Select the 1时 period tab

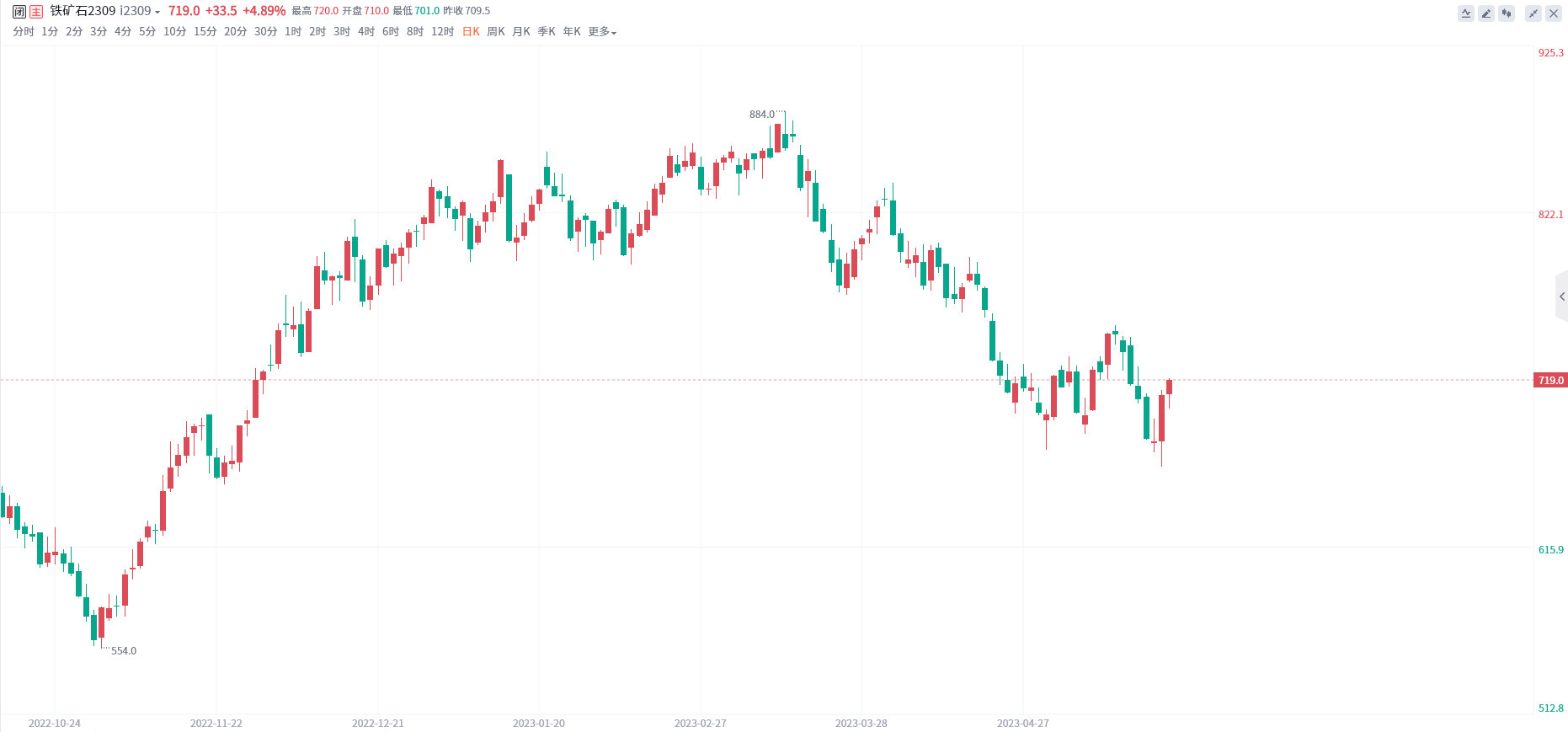tap(293, 32)
